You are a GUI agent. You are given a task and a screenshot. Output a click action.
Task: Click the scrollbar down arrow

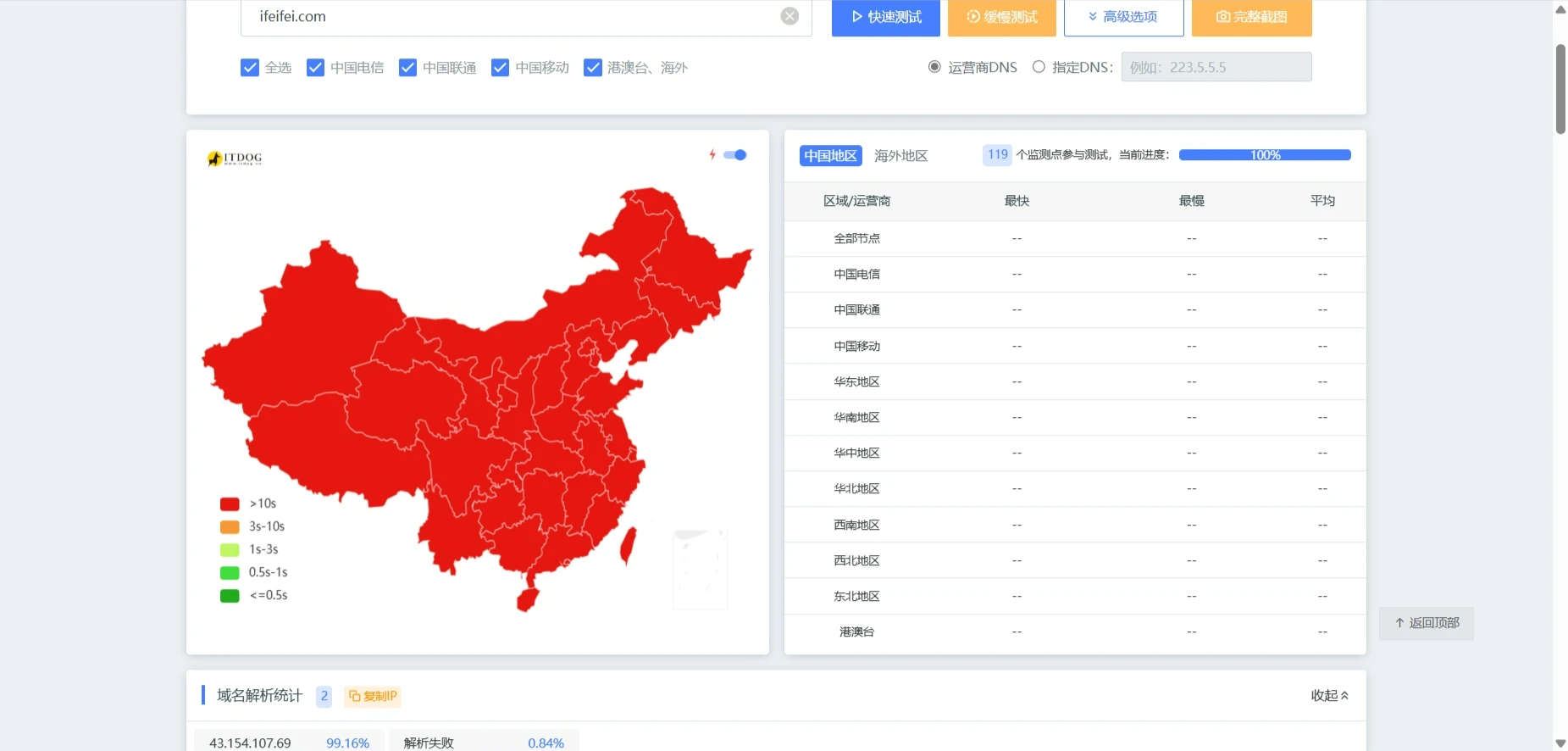pos(1560,743)
